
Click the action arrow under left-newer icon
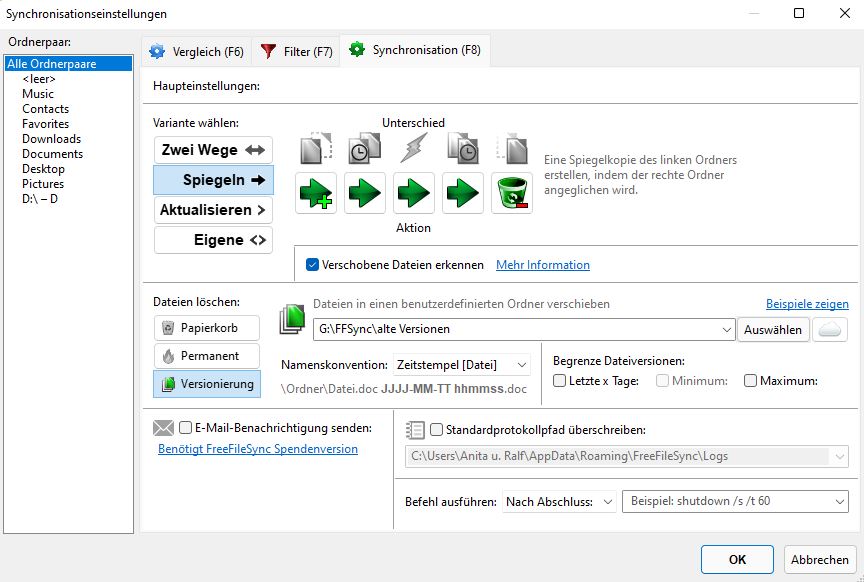click(365, 193)
